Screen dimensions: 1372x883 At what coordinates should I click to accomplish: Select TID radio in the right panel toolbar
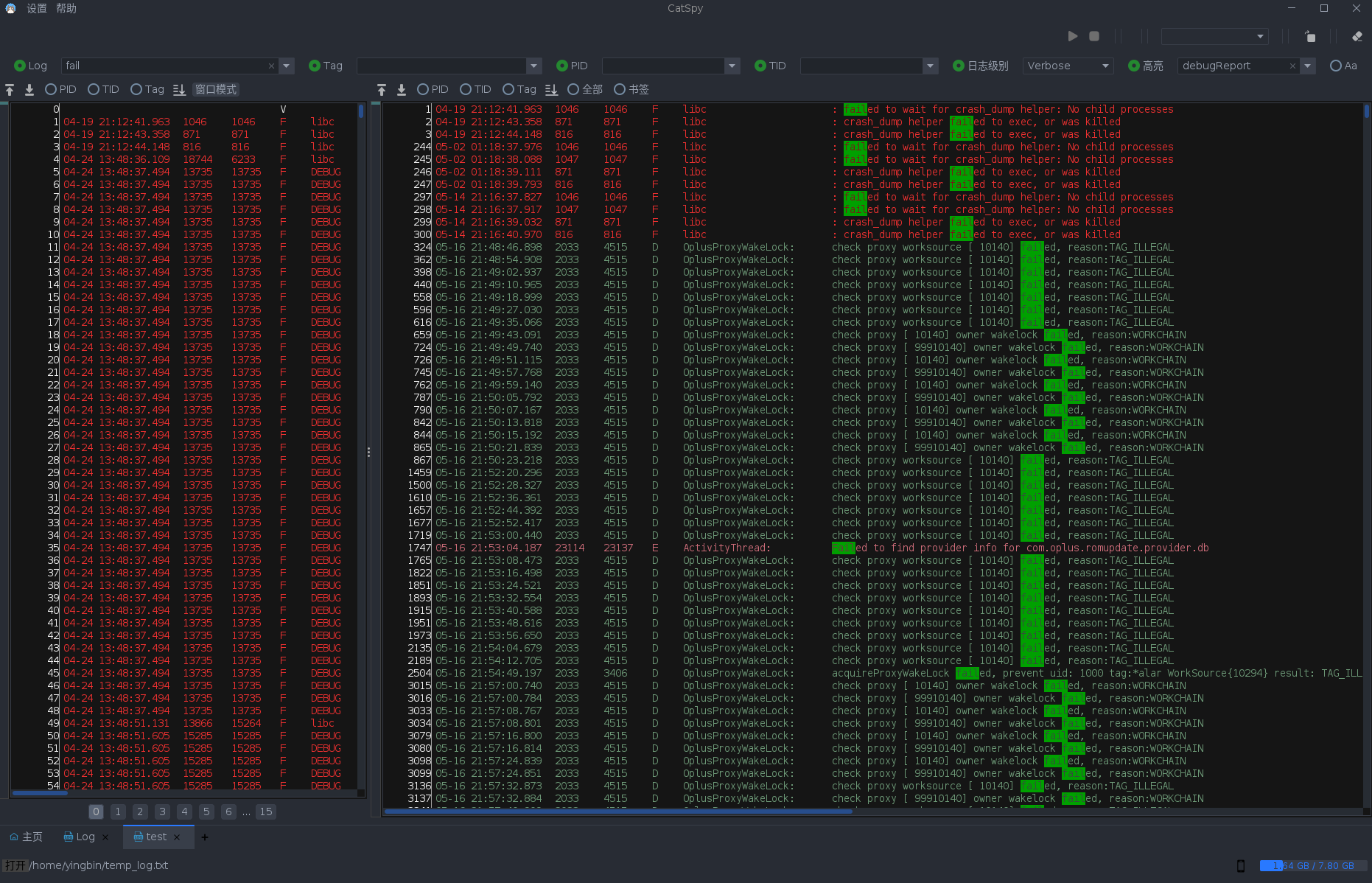[x=475, y=89]
